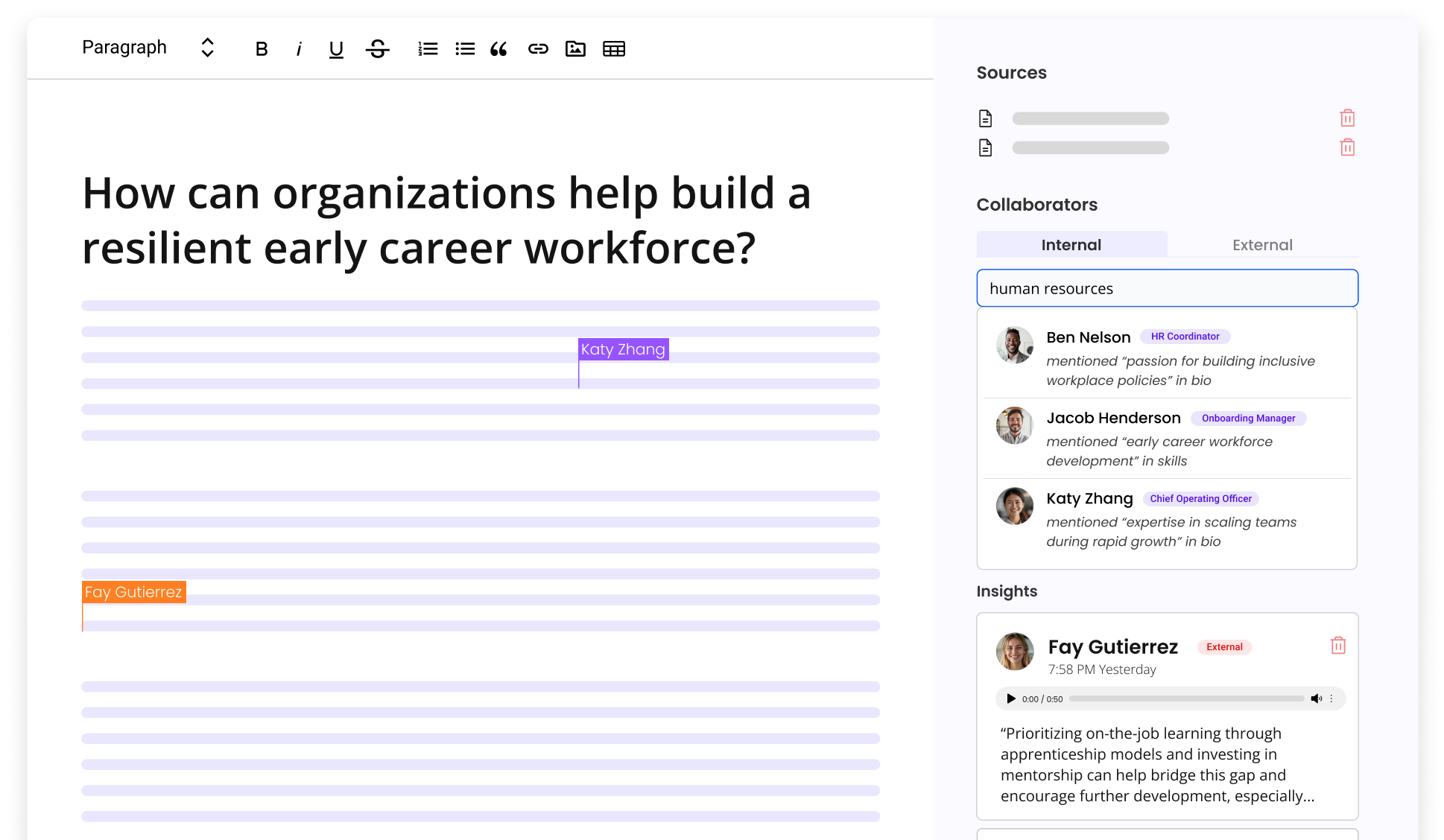Click the Onboarding Manager badge
Screen dimensions: 1444x840
pos(1248,419)
